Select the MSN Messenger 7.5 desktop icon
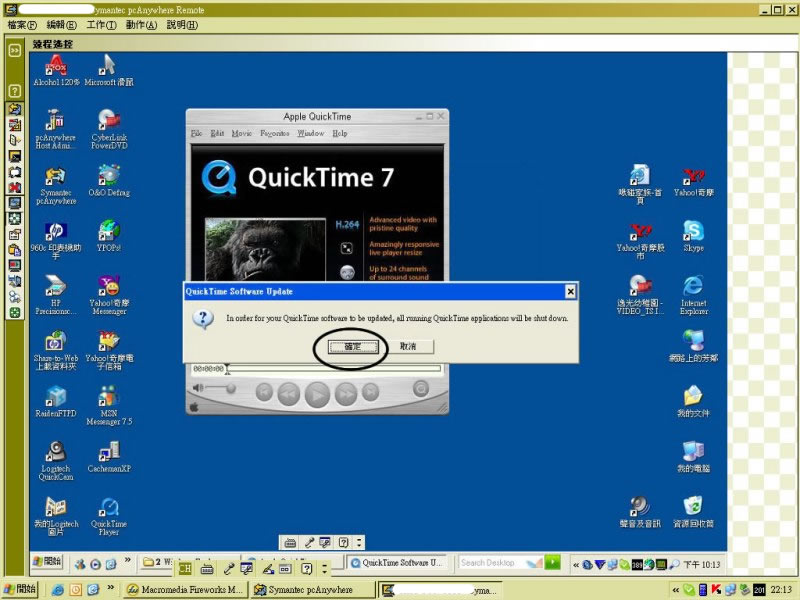 (x=109, y=406)
